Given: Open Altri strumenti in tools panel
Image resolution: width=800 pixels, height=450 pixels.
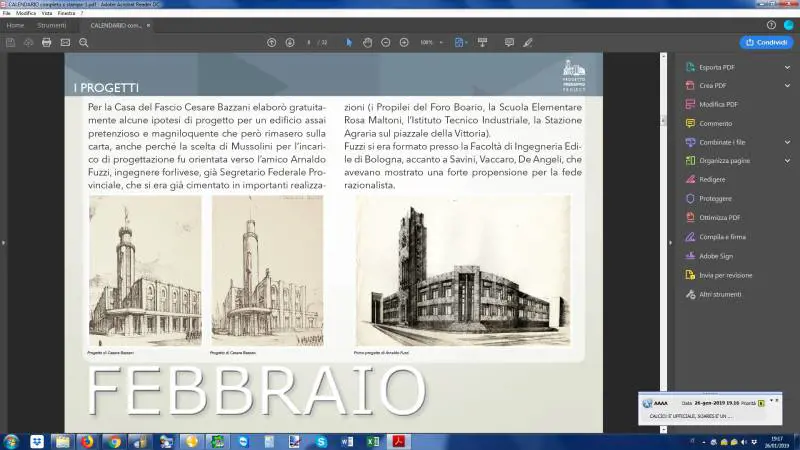Looking at the screenshot, I should coord(720,294).
